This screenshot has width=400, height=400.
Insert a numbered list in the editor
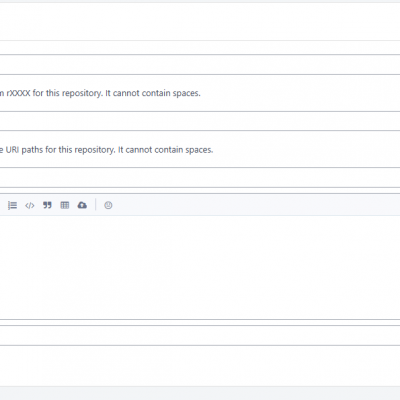click(12, 205)
